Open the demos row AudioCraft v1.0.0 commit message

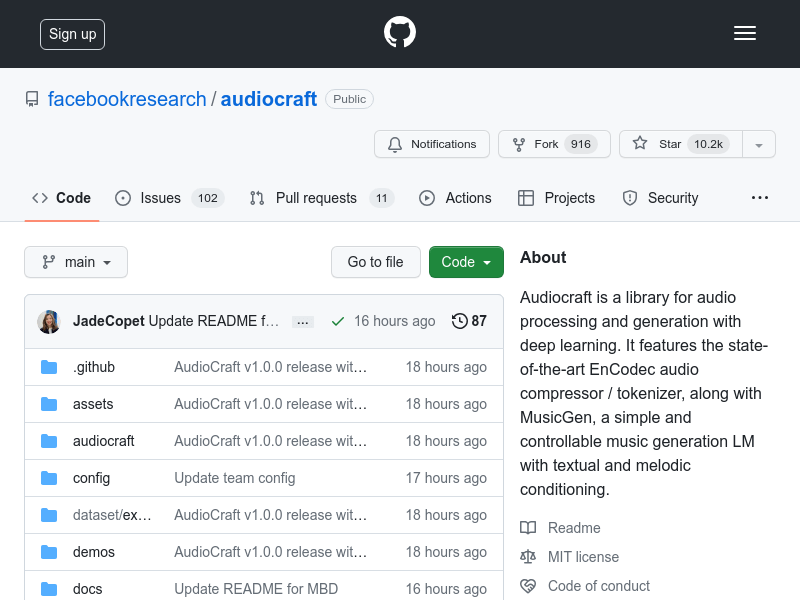pyautogui.click(x=271, y=552)
